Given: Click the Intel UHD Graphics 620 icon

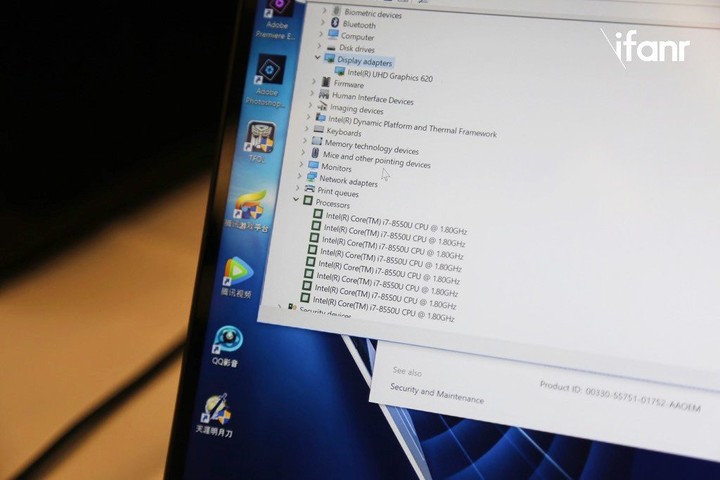Looking at the screenshot, I should [340, 71].
